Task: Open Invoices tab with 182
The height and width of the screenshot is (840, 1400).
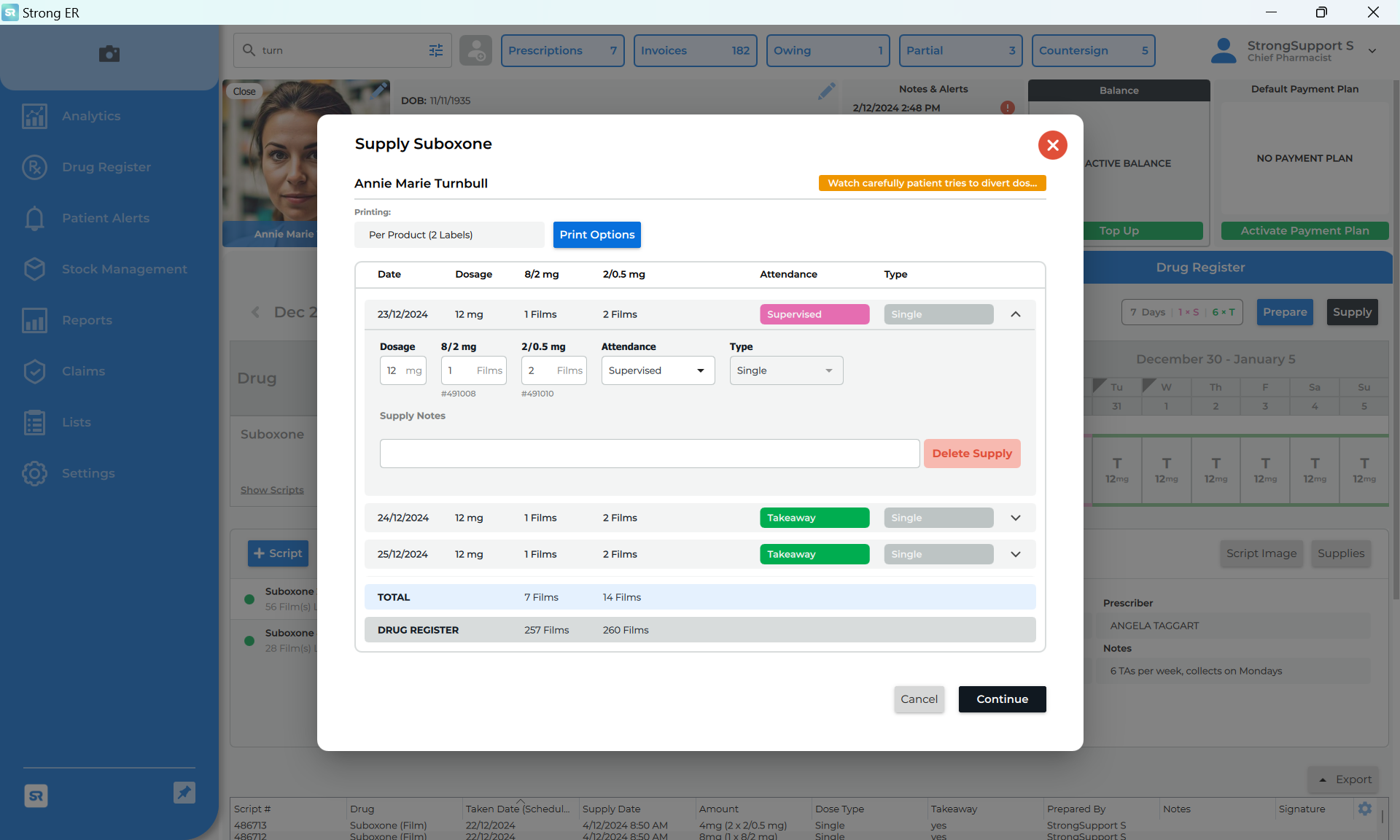Action: point(695,50)
